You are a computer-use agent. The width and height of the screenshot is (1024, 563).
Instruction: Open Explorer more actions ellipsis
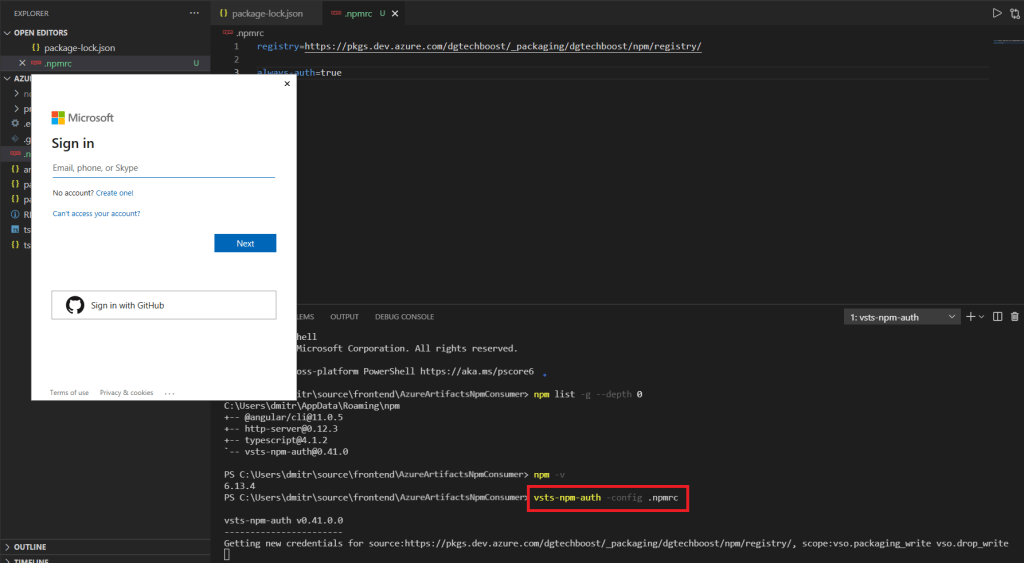(194, 13)
